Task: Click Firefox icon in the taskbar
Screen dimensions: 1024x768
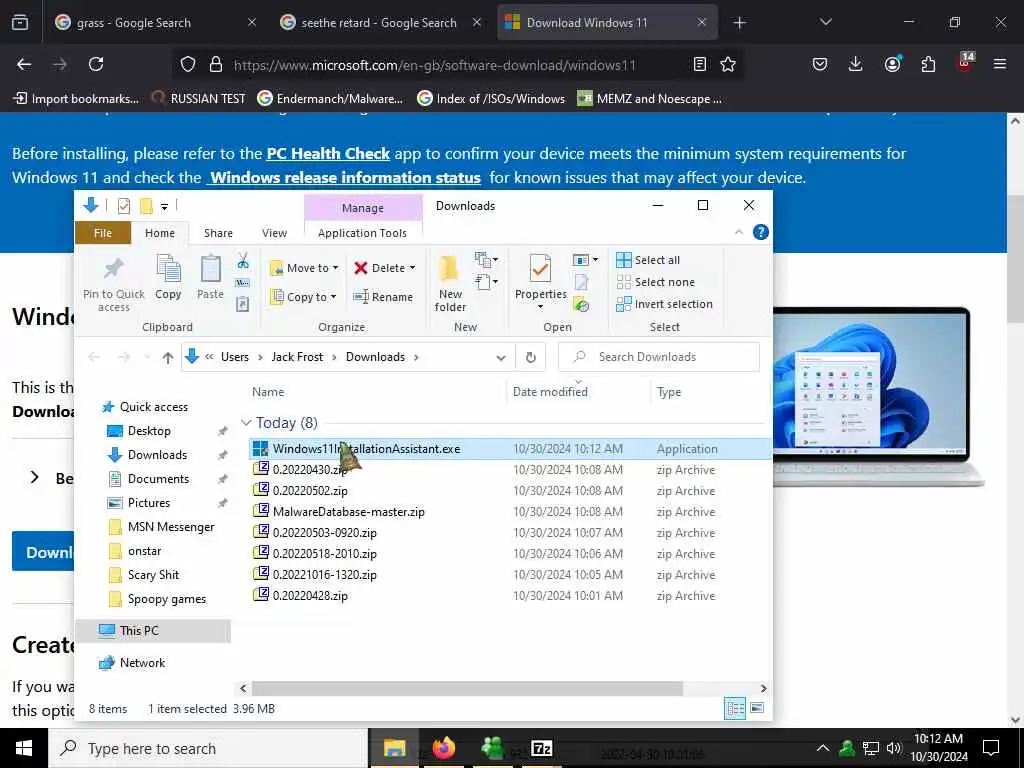Action: 443,748
